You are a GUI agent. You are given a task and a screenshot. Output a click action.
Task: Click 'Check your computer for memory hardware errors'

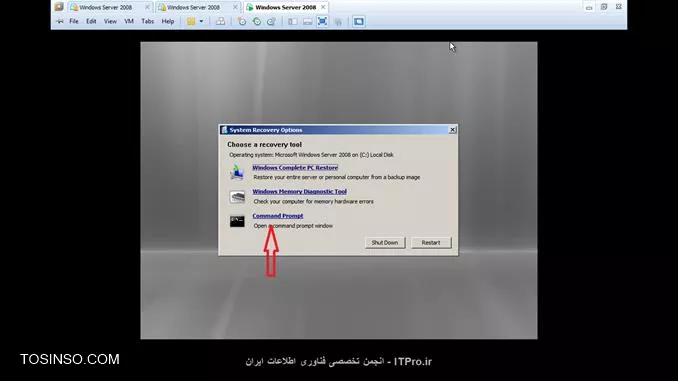(x=313, y=202)
